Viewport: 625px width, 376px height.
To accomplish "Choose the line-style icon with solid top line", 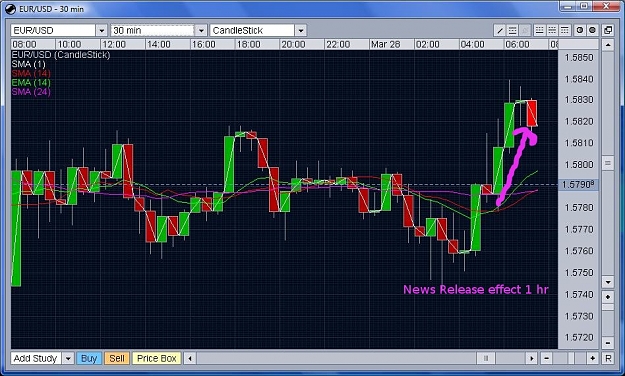I will [x=565, y=30].
